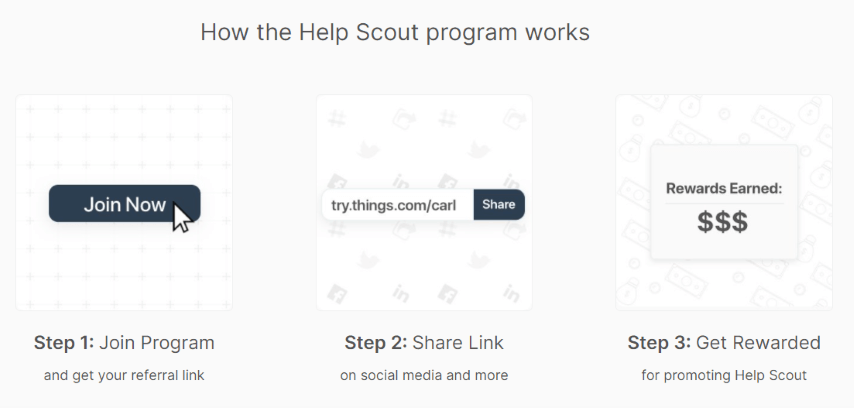
Task: Select the try.things.com/carl link field
Action: pos(398,205)
